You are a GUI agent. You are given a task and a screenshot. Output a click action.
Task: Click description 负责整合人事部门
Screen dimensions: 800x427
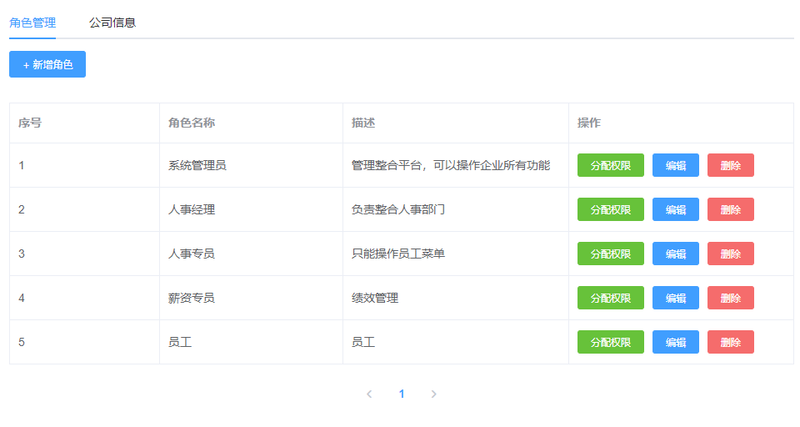click(398, 210)
